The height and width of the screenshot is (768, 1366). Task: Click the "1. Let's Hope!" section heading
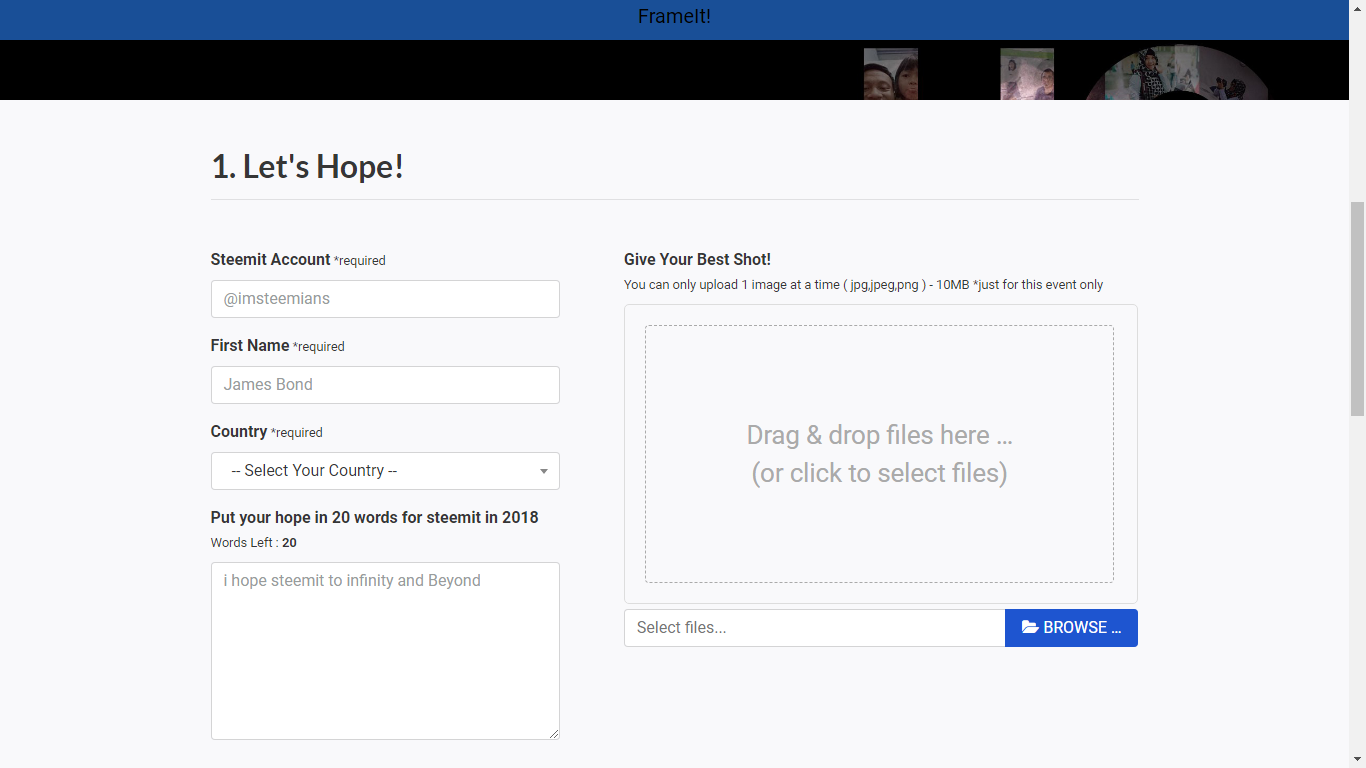[x=307, y=166]
